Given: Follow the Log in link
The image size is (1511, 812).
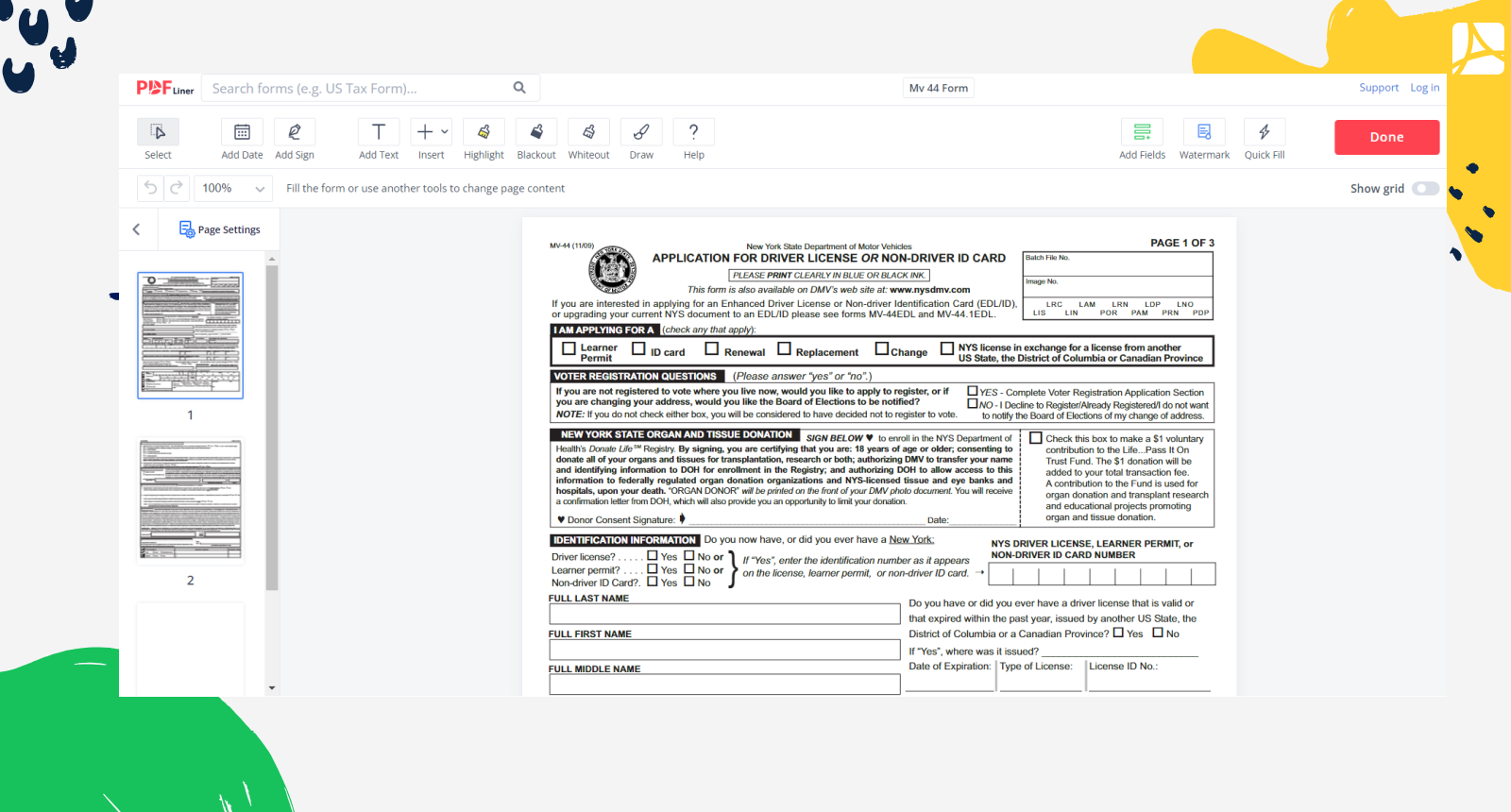Looking at the screenshot, I should [x=1424, y=88].
